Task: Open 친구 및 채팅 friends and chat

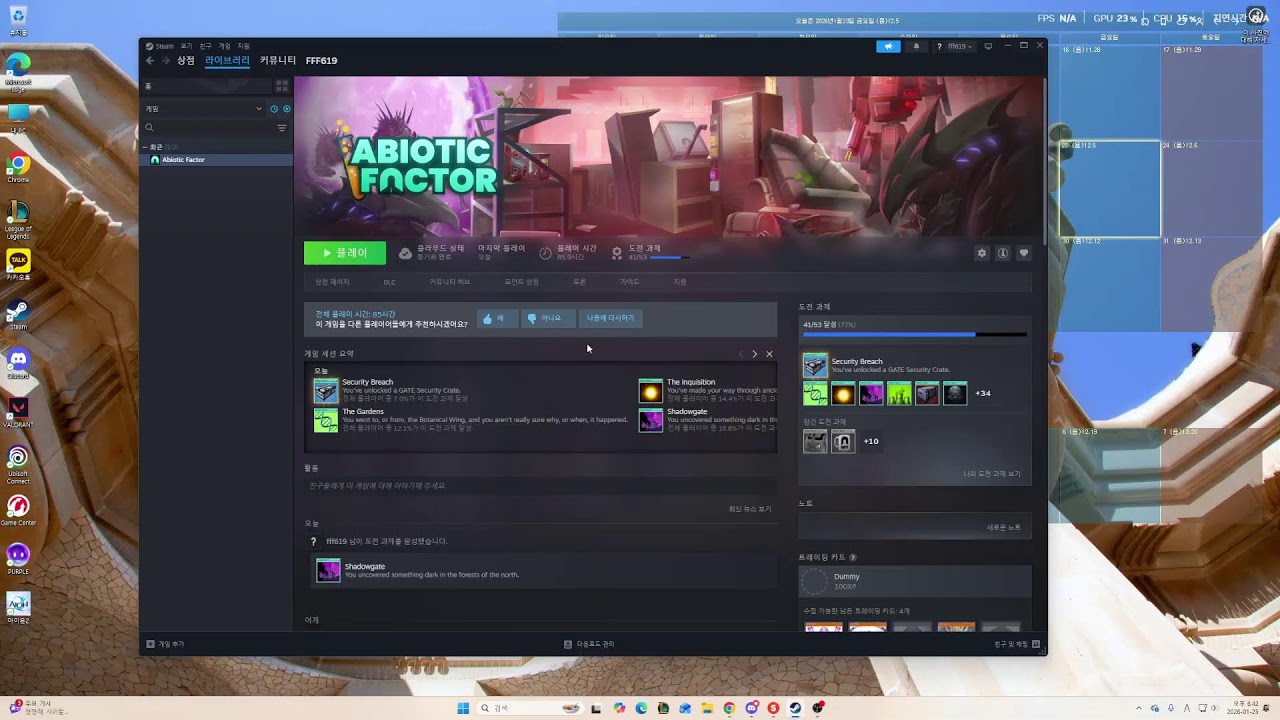Action: pos(1017,644)
